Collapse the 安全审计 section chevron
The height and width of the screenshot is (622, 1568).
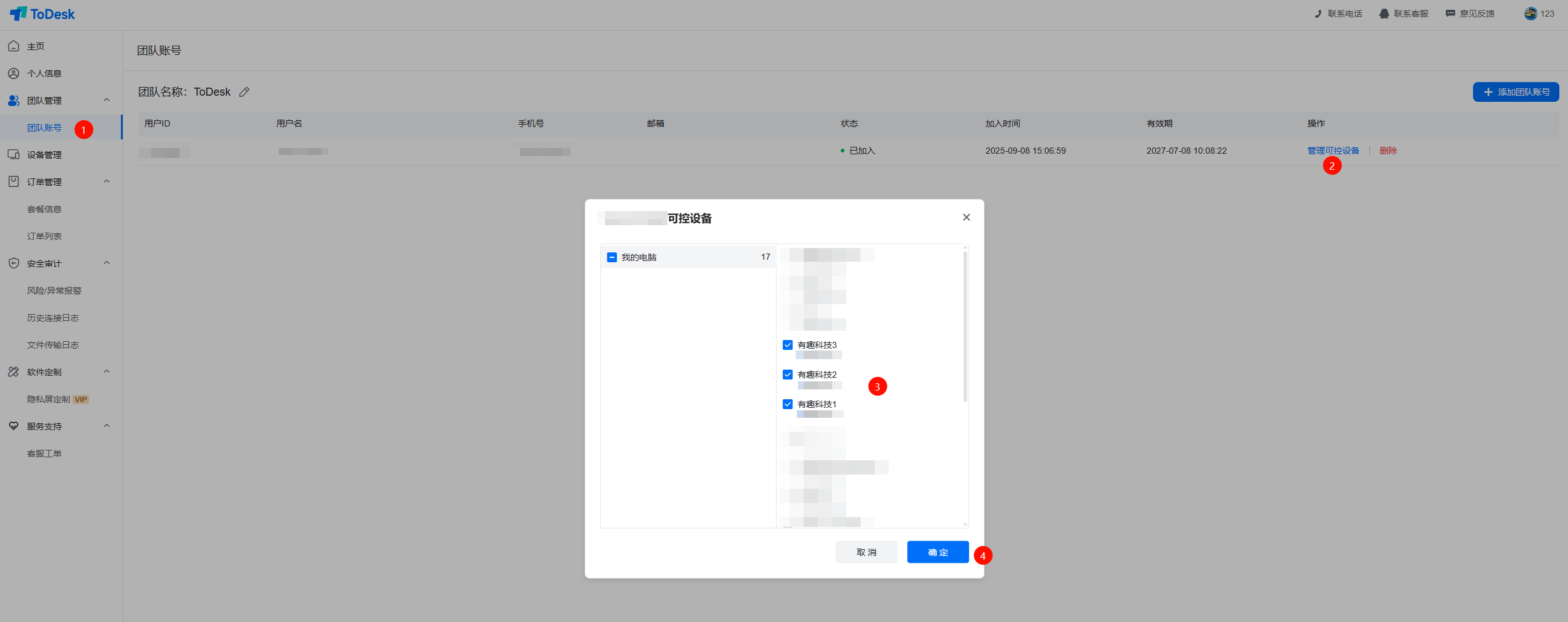(x=107, y=263)
